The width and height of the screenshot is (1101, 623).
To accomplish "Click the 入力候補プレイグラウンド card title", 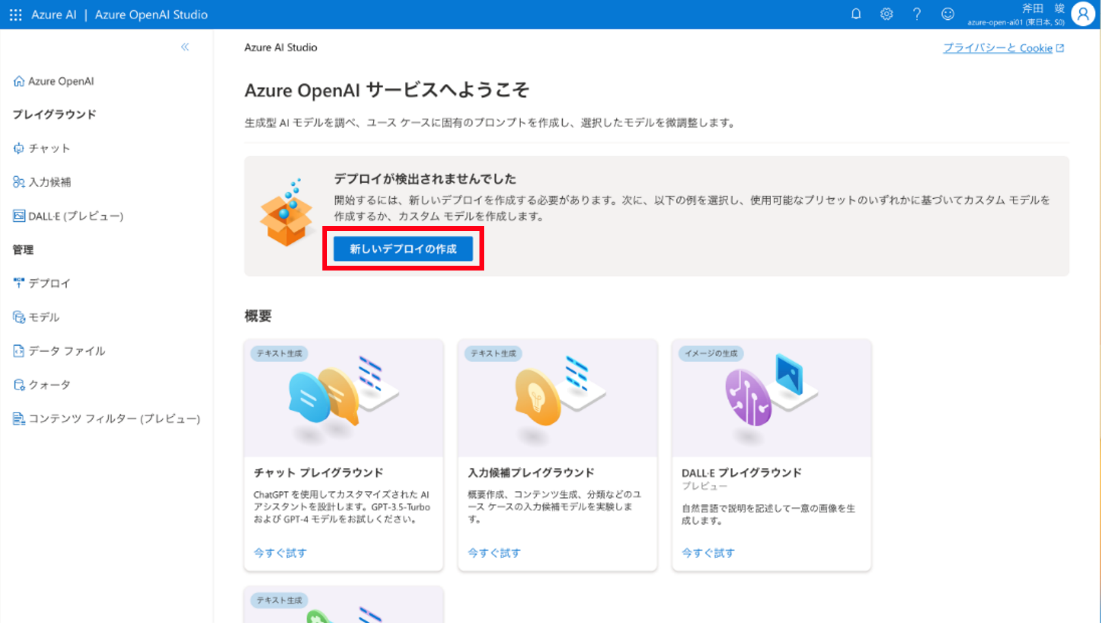I will 531,473.
